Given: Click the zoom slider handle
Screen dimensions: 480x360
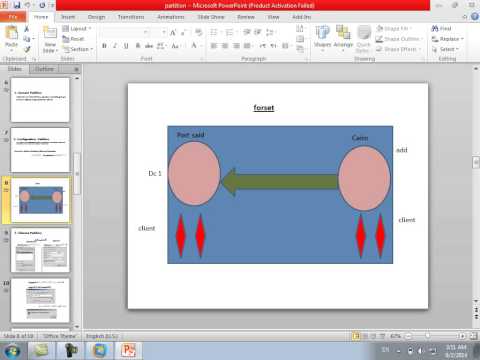Looking at the screenshot, I should (x=428, y=336).
